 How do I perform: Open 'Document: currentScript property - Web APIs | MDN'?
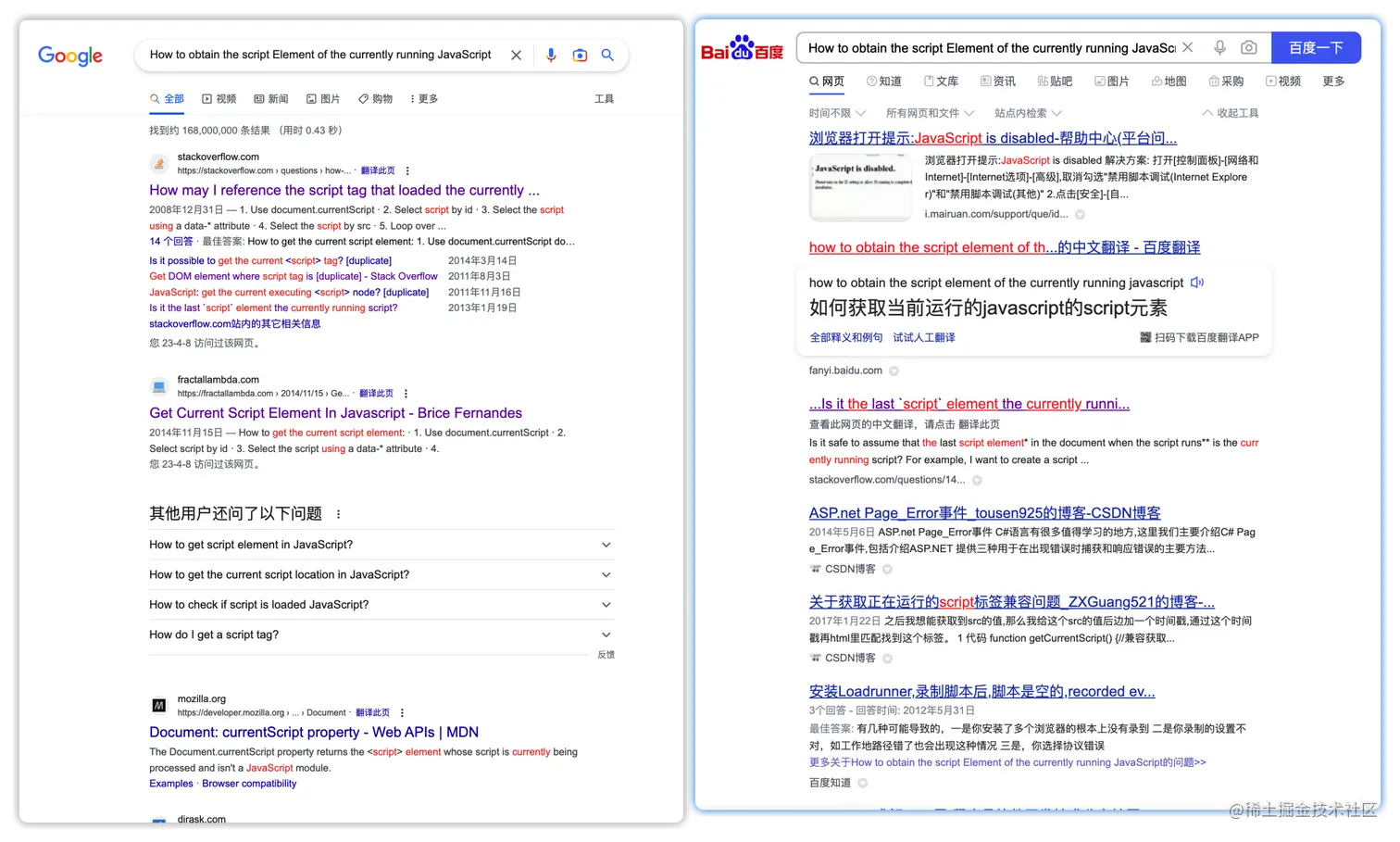314,733
